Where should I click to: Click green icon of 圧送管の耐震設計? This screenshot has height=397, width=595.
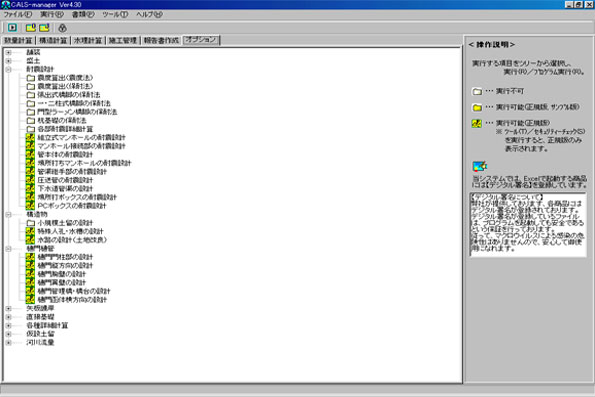(x=30, y=180)
